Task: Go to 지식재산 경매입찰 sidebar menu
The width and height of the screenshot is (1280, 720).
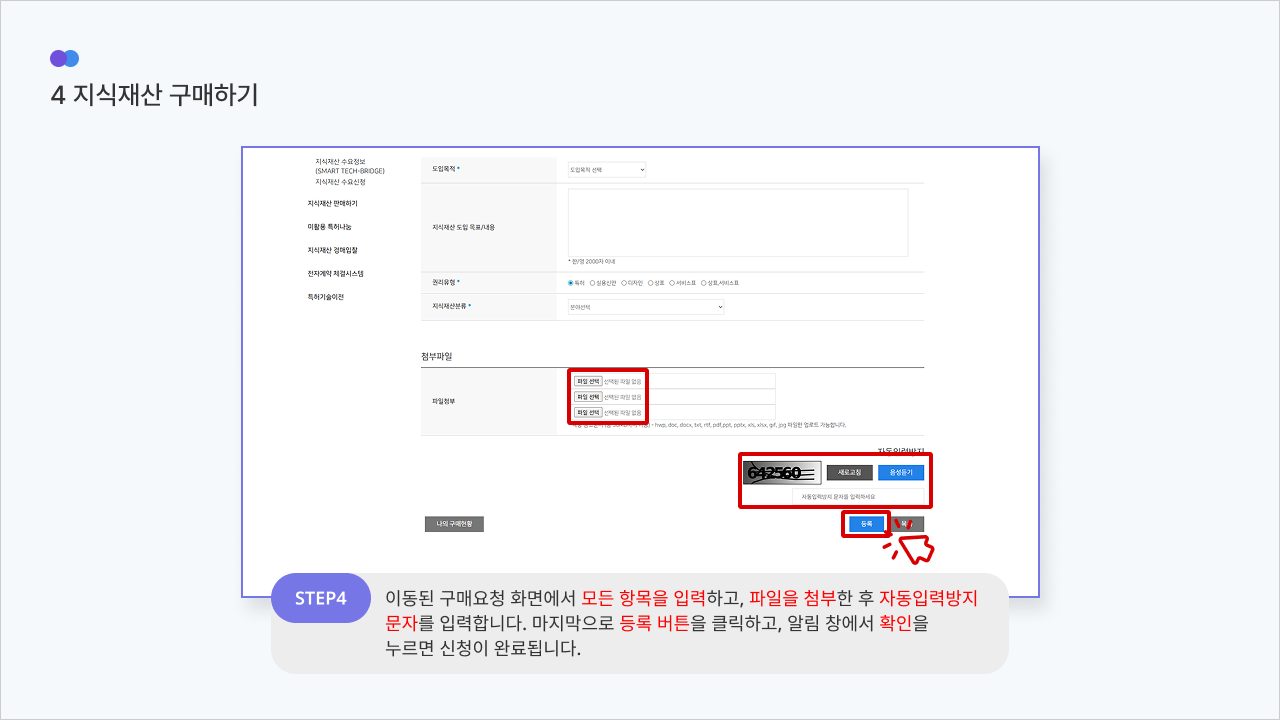Action: (332, 250)
